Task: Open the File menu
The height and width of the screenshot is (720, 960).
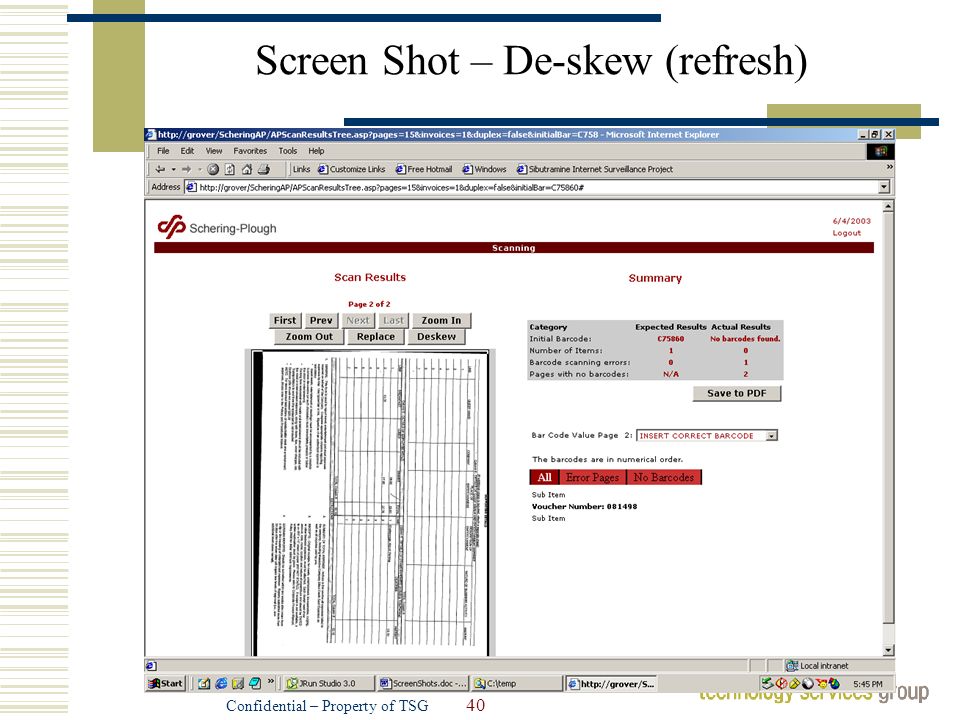Action: [x=163, y=151]
